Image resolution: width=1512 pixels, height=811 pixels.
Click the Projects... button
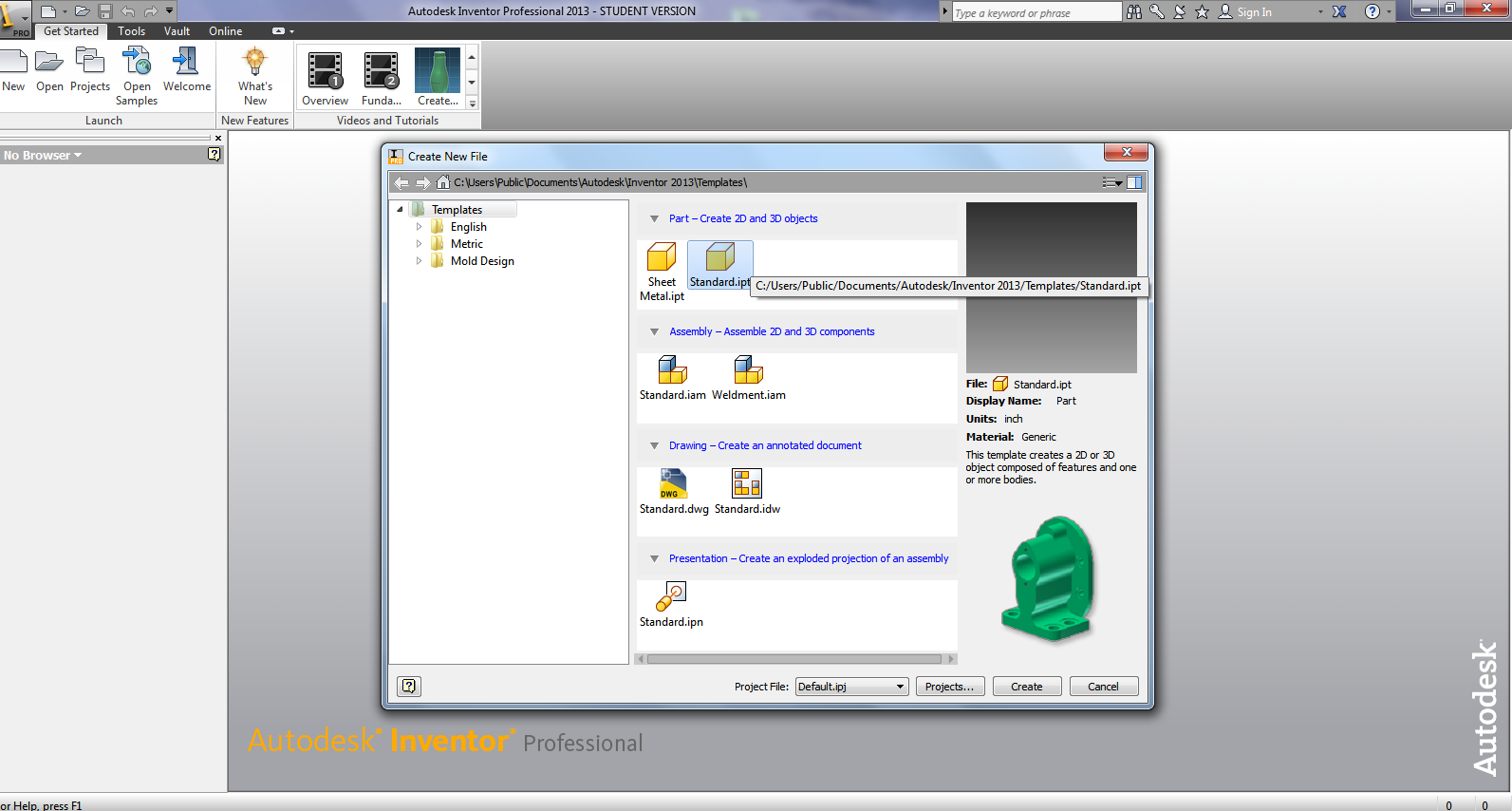950,687
